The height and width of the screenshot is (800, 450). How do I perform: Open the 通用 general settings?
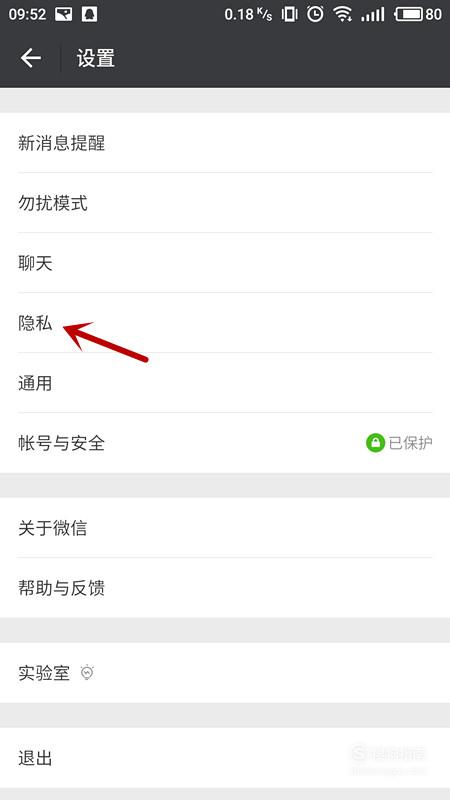click(x=225, y=383)
